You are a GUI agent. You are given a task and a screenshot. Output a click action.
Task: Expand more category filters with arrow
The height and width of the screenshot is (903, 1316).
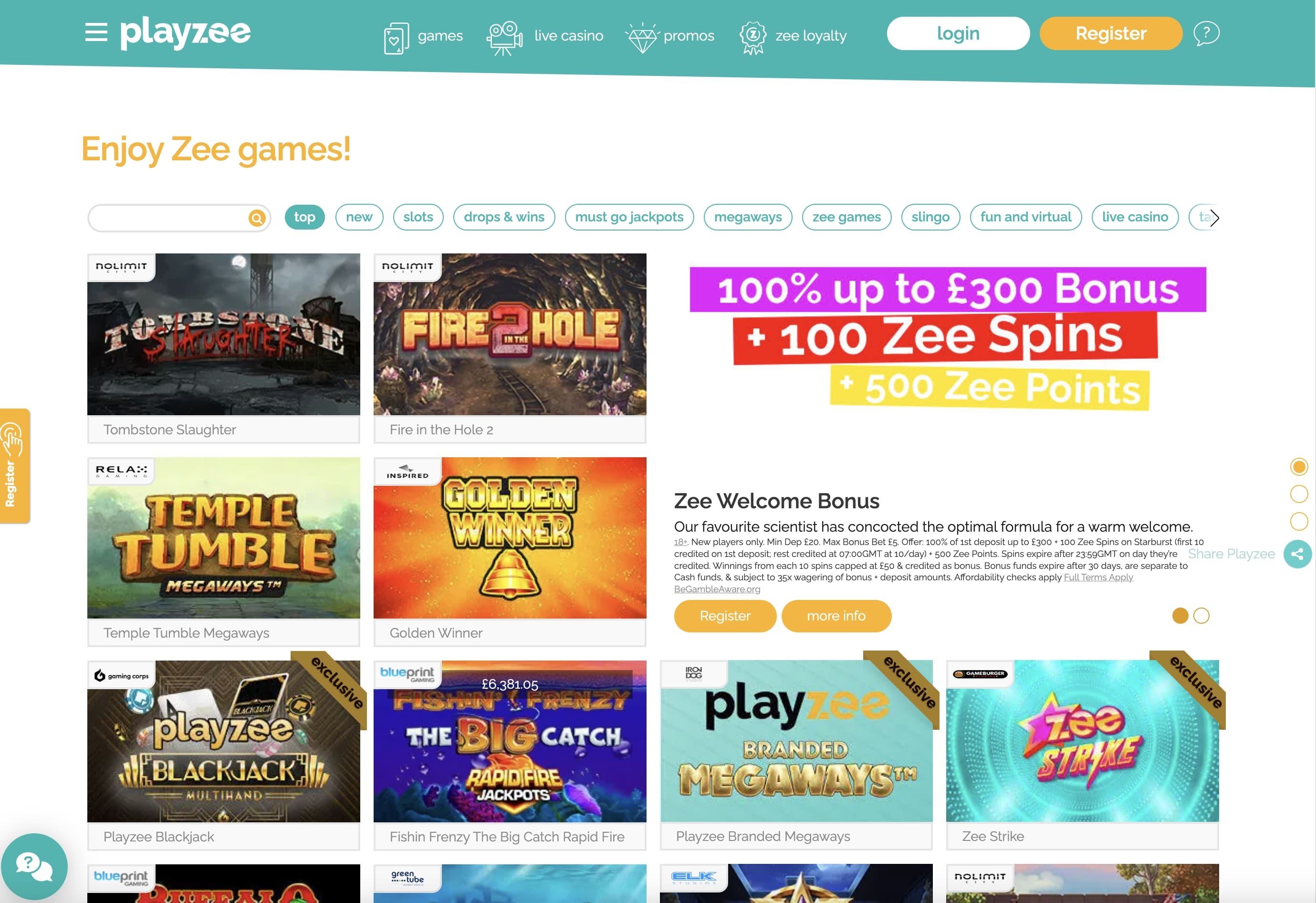[x=1214, y=218]
